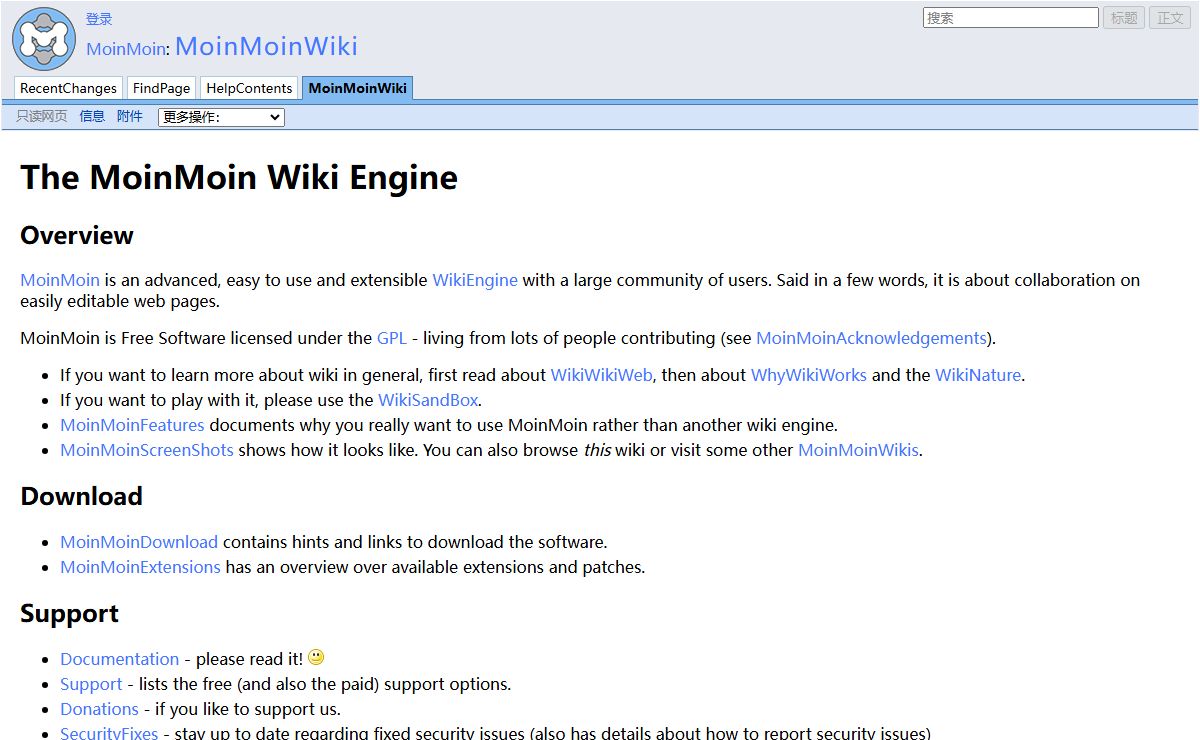Click the main heading The MoinMoin Wiki Engine
Viewport: 1200px width, 740px height.
[239, 177]
